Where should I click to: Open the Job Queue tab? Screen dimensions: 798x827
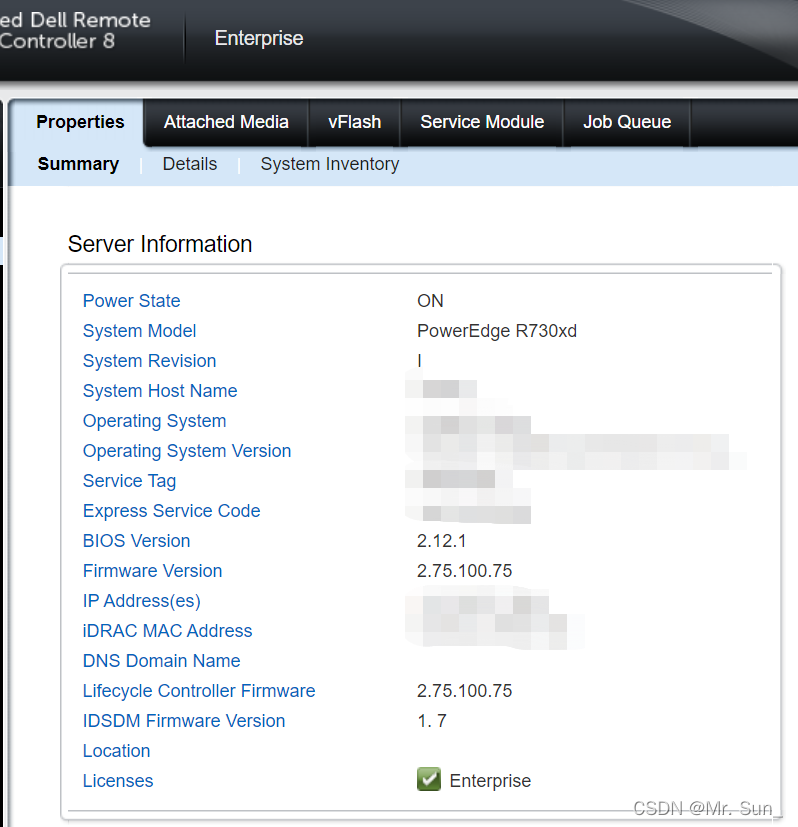tap(627, 122)
